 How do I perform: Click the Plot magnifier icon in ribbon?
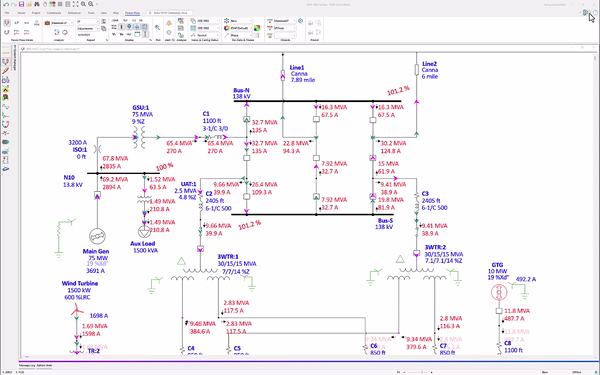[x=157, y=27]
